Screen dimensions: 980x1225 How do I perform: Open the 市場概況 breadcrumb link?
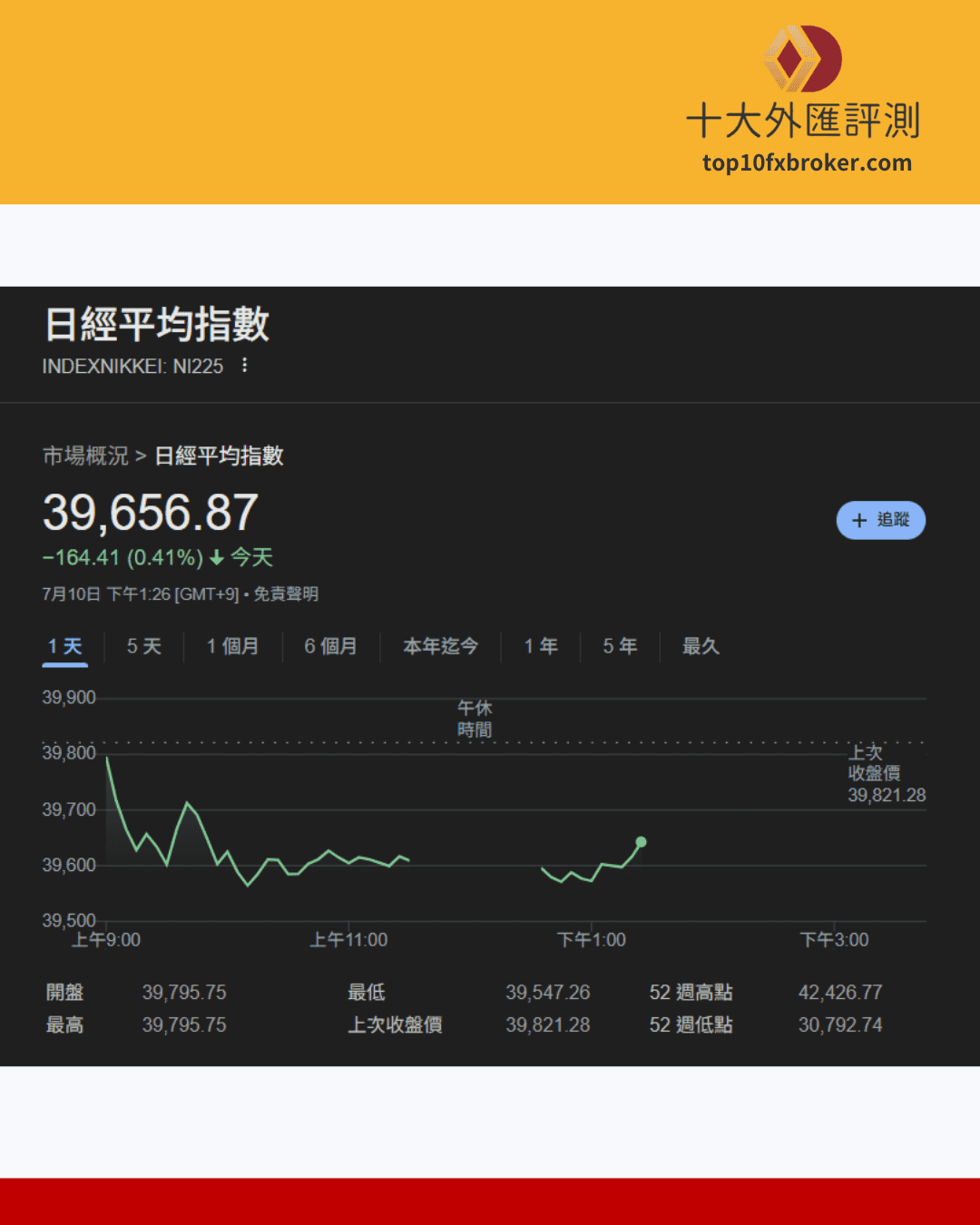pyautogui.click(x=85, y=456)
